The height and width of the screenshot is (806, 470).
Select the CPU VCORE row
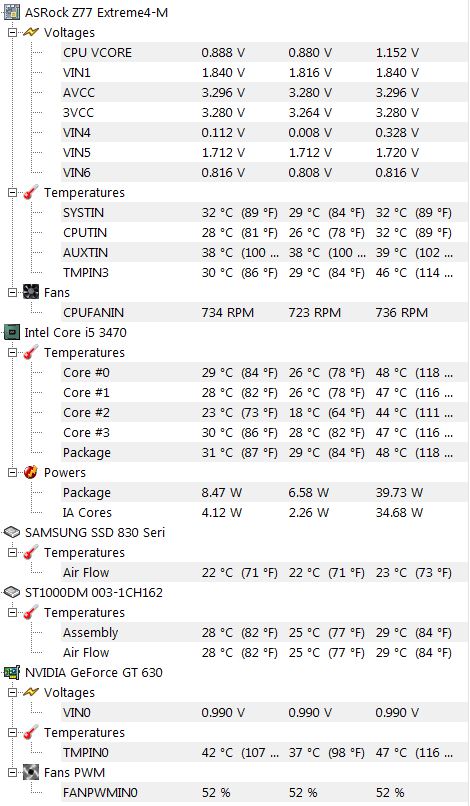(264, 52)
